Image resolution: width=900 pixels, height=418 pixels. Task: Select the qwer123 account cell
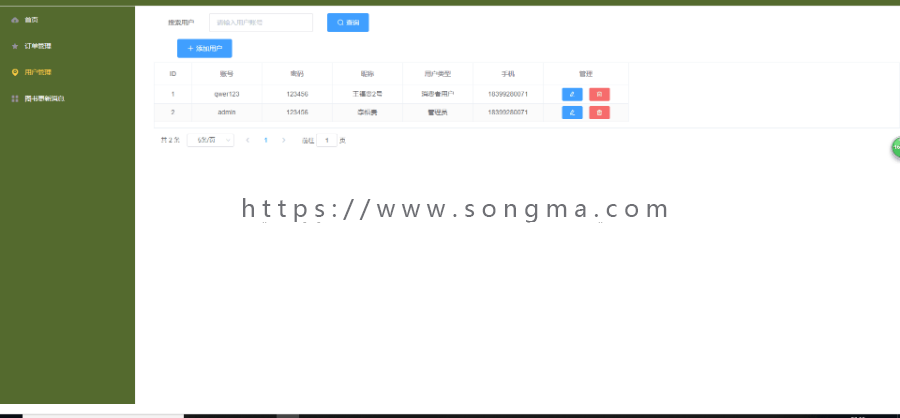(x=227, y=94)
